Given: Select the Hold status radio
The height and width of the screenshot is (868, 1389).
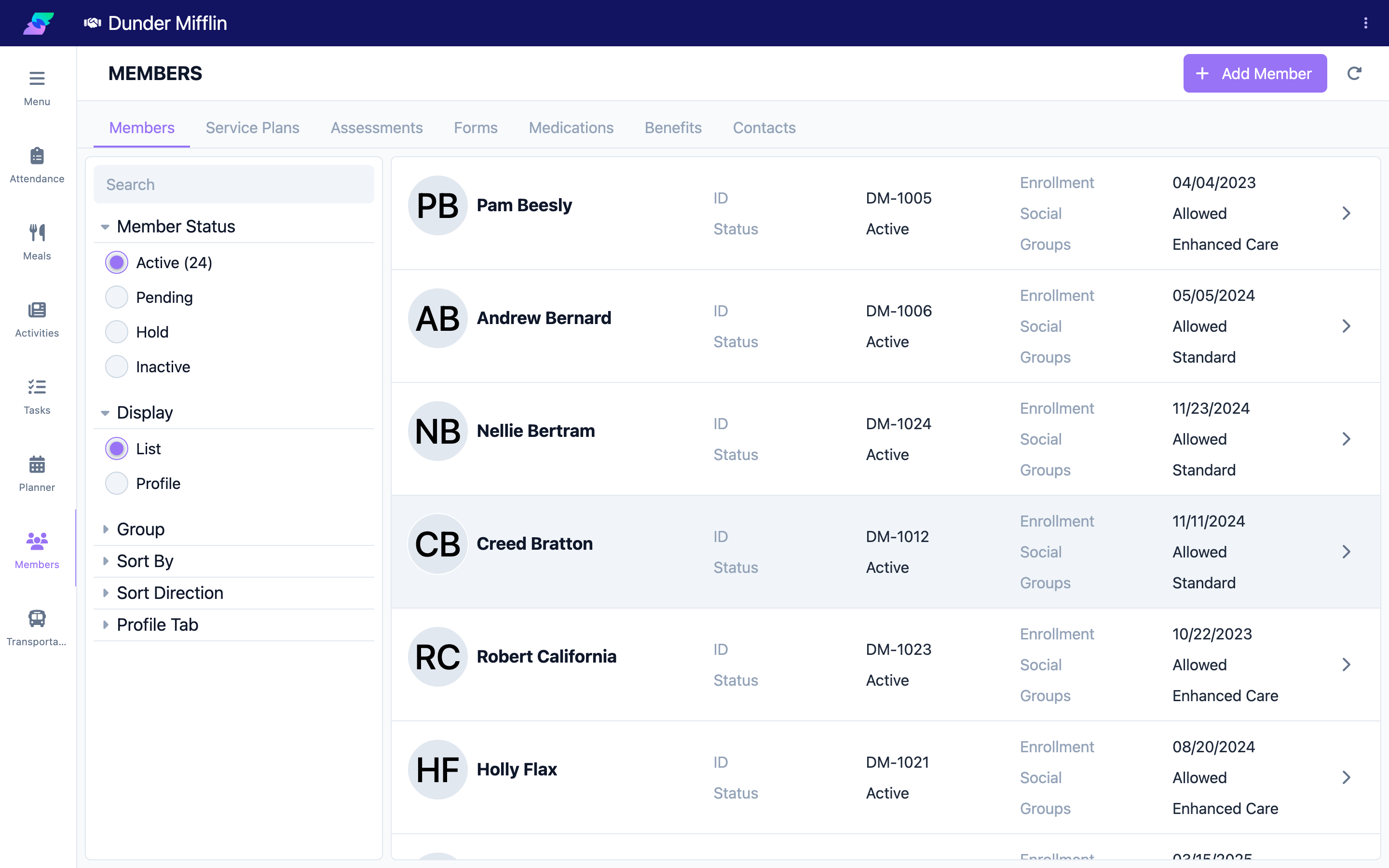Looking at the screenshot, I should click(x=117, y=332).
